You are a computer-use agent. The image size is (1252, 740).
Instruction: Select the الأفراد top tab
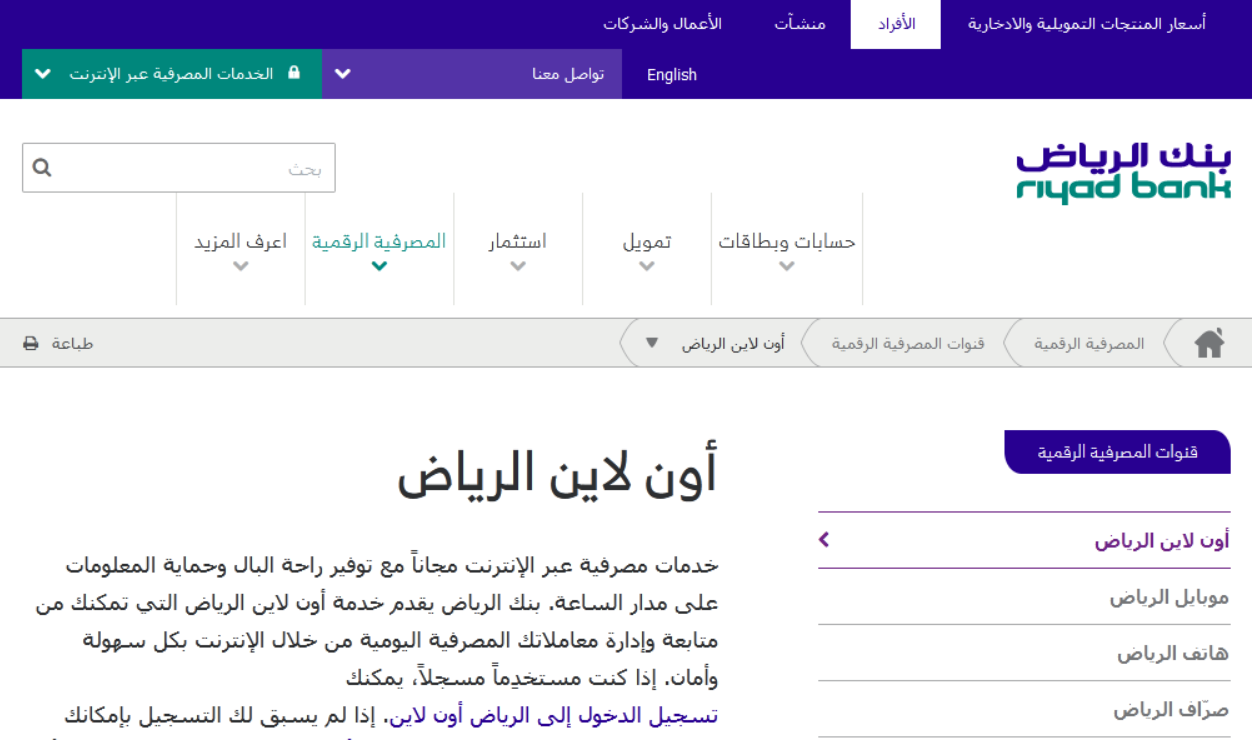pos(896,24)
